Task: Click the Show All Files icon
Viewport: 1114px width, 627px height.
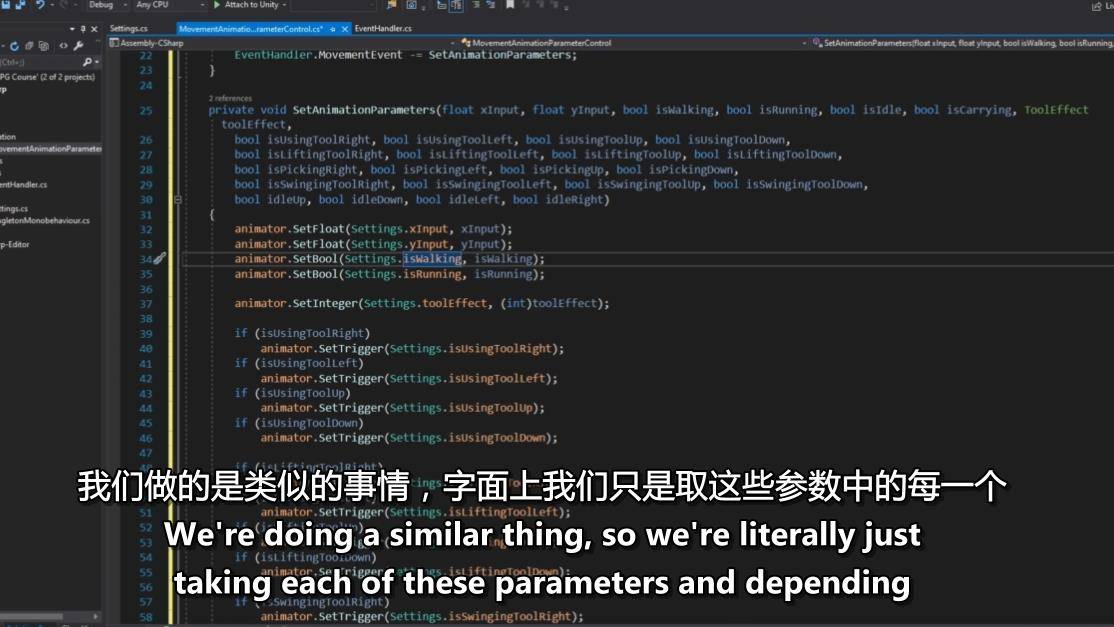Action: click(44, 46)
